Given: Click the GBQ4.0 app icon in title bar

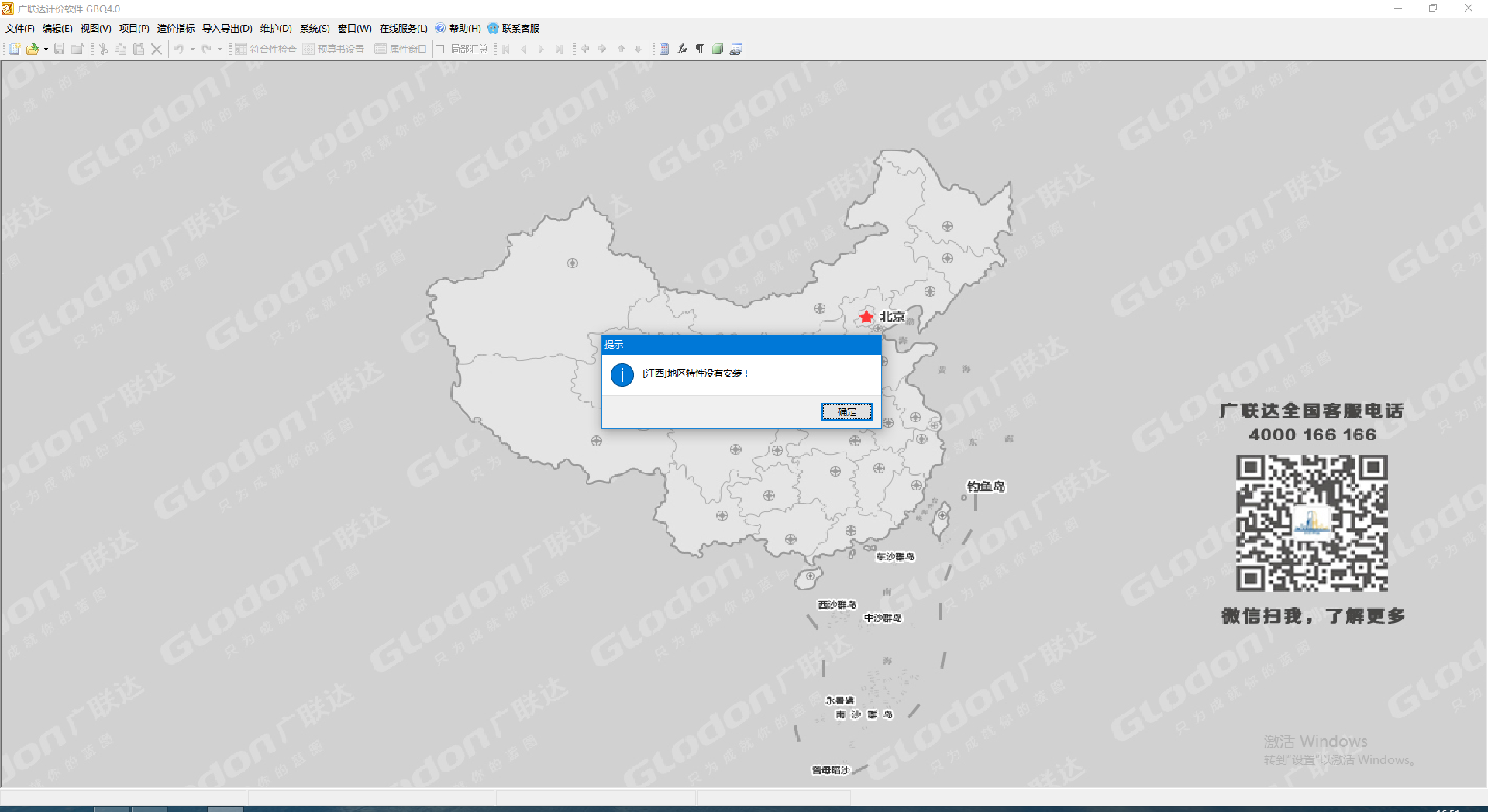Looking at the screenshot, I should (8, 9).
